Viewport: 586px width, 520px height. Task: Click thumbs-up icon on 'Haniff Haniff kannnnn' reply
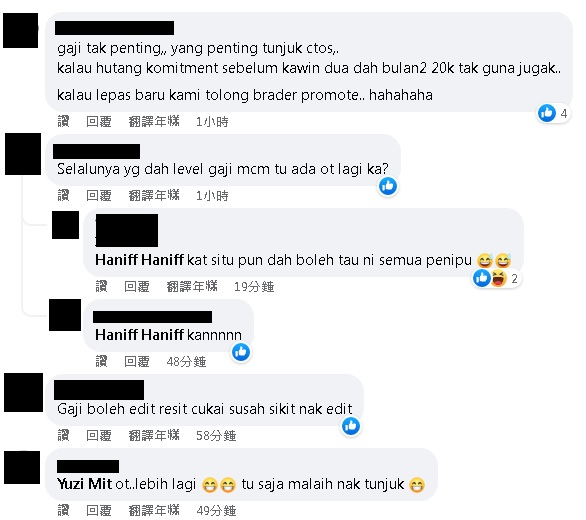pyautogui.click(x=241, y=352)
